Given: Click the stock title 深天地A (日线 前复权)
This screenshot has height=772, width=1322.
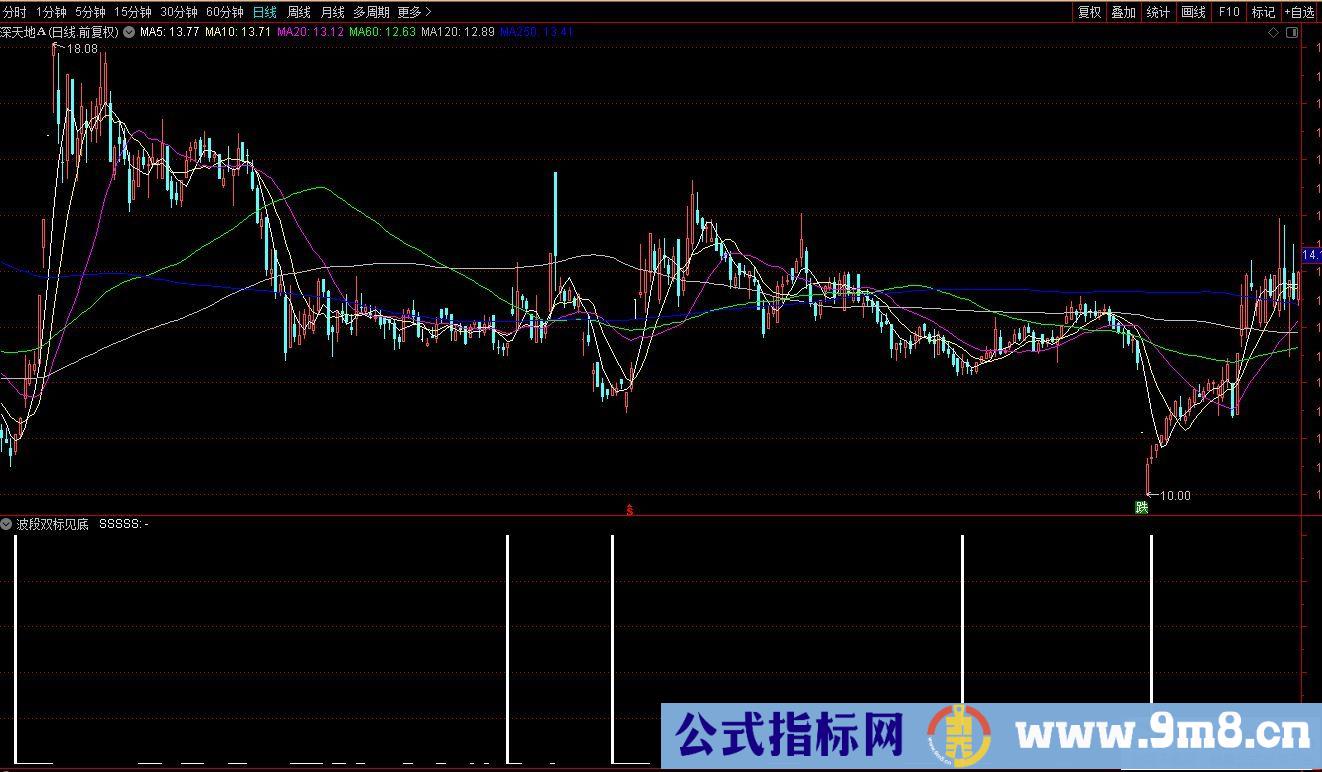Looking at the screenshot, I should [x=60, y=32].
